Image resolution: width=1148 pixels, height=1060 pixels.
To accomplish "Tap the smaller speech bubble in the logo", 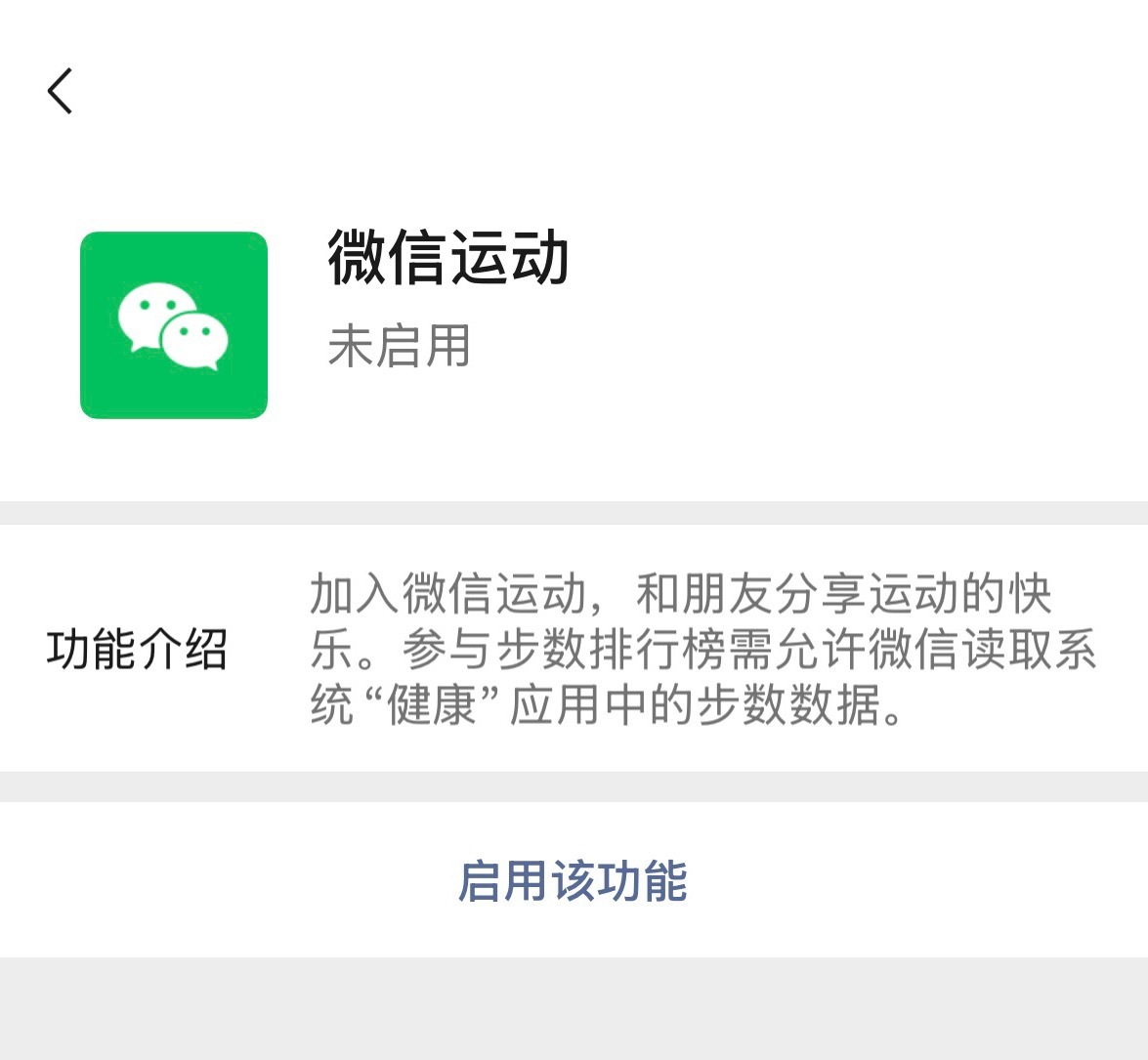I will (x=194, y=340).
